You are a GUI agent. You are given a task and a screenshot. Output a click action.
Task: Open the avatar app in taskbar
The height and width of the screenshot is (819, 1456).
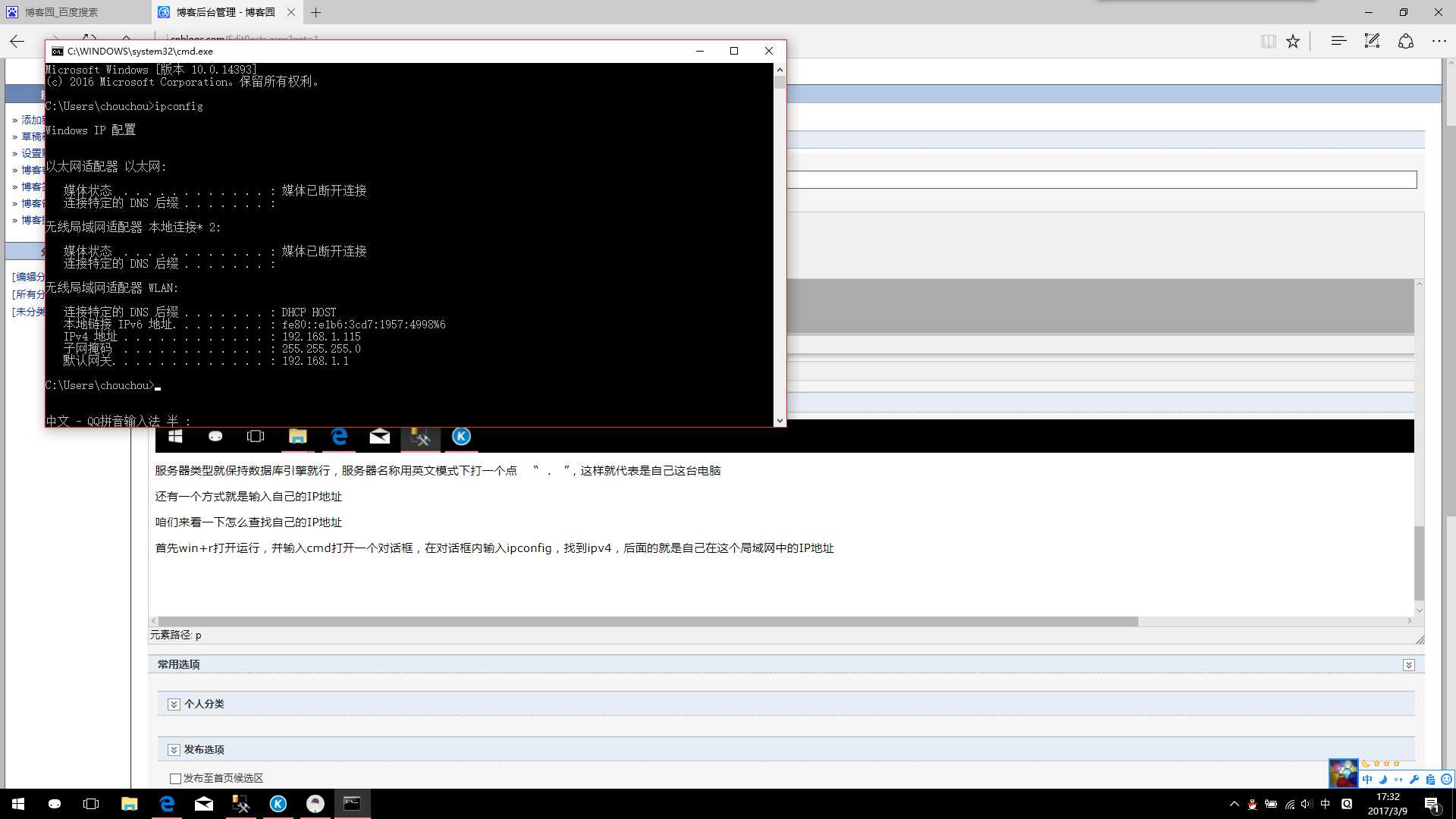pos(315,804)
